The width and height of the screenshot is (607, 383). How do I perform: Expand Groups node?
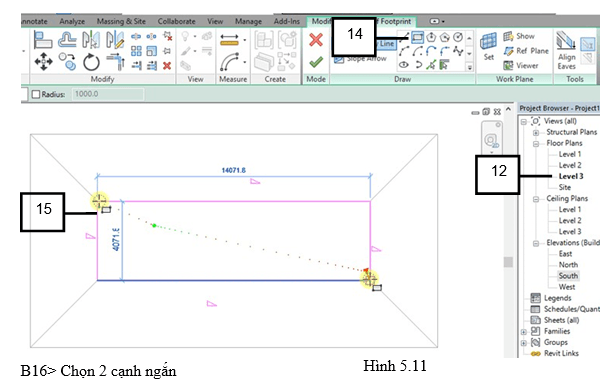point(523,343)
